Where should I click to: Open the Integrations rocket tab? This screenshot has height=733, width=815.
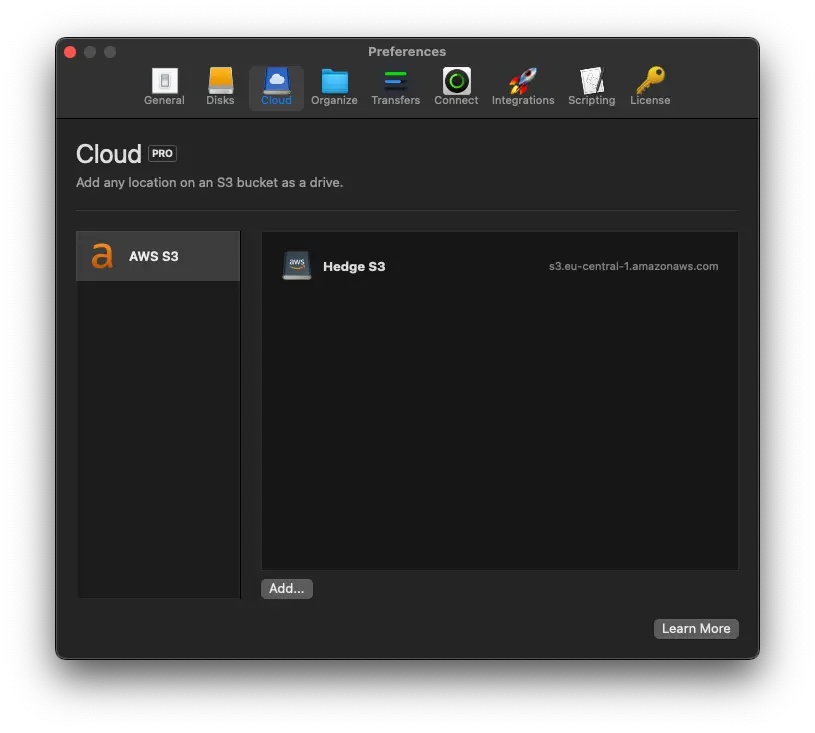tap(523, 87)
